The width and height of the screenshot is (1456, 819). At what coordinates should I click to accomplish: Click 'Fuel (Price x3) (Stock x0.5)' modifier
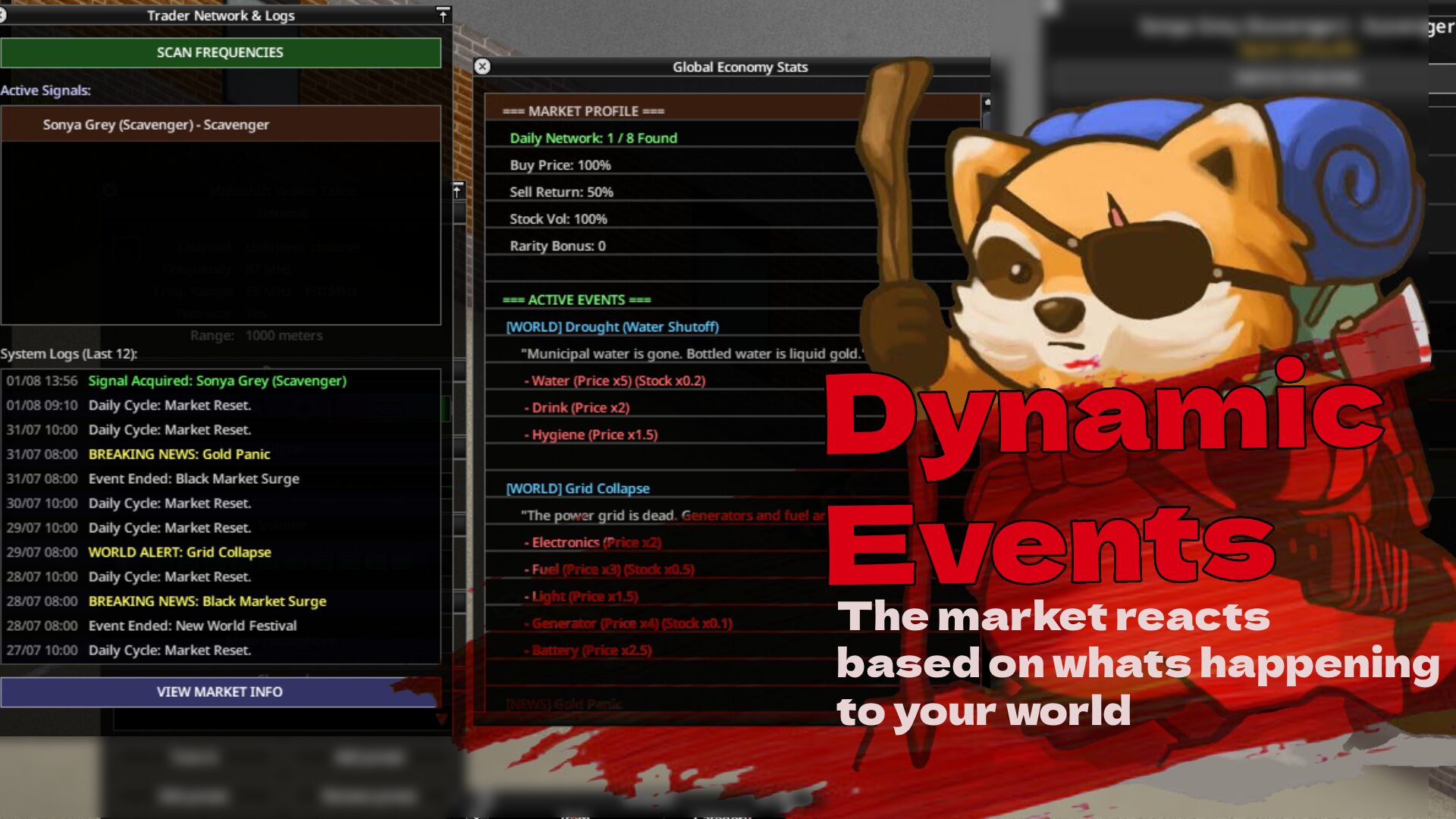[x=610, y=570]
